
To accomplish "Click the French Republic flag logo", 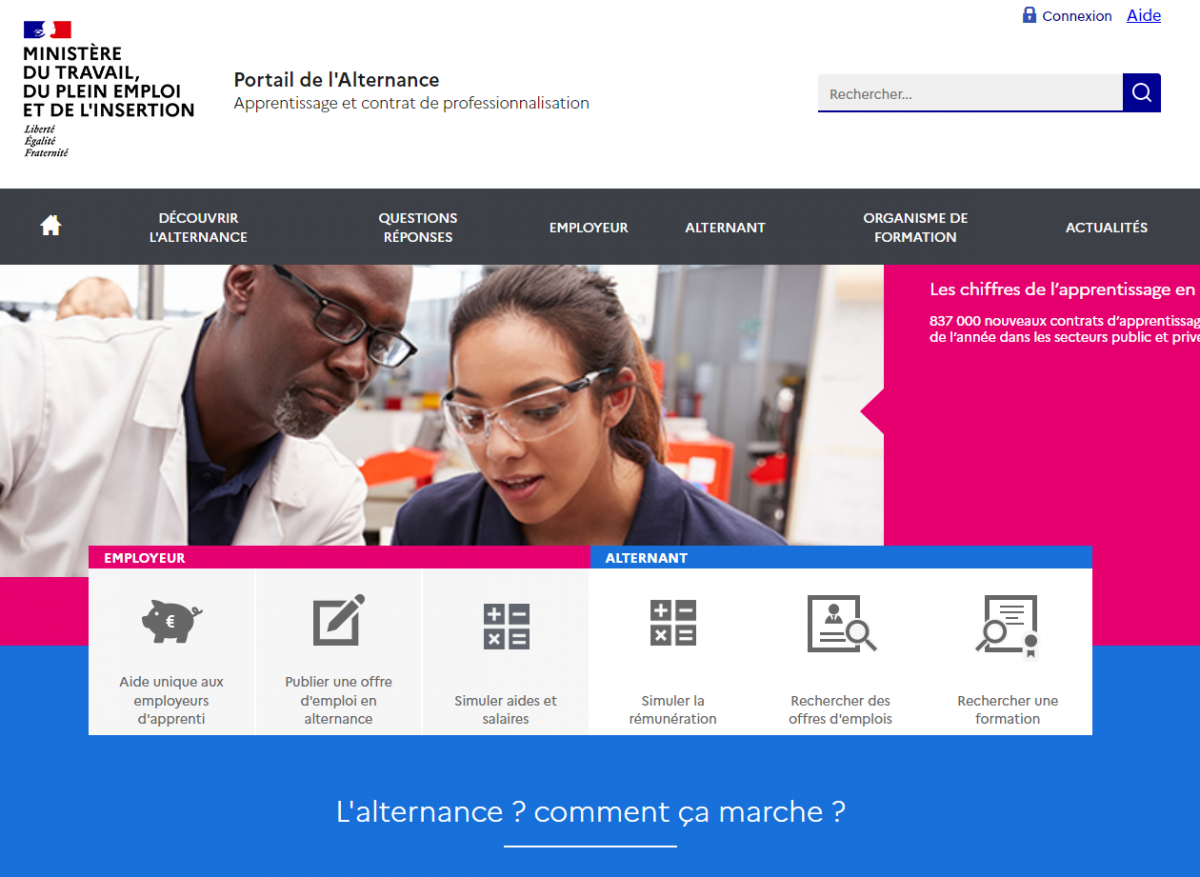I will (x=47, y=29).
